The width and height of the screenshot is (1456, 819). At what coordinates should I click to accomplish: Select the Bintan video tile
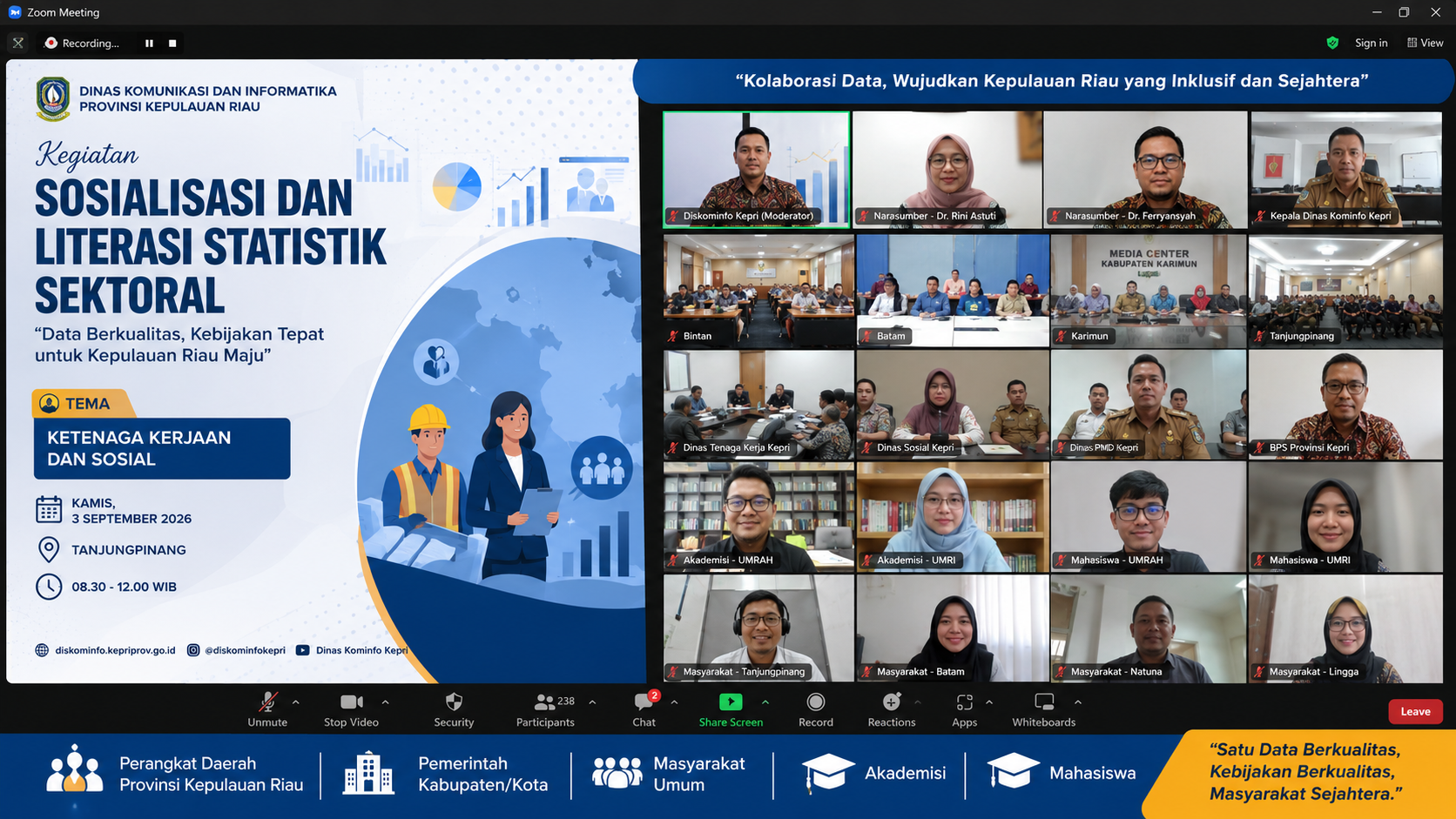tap(758, 291)
